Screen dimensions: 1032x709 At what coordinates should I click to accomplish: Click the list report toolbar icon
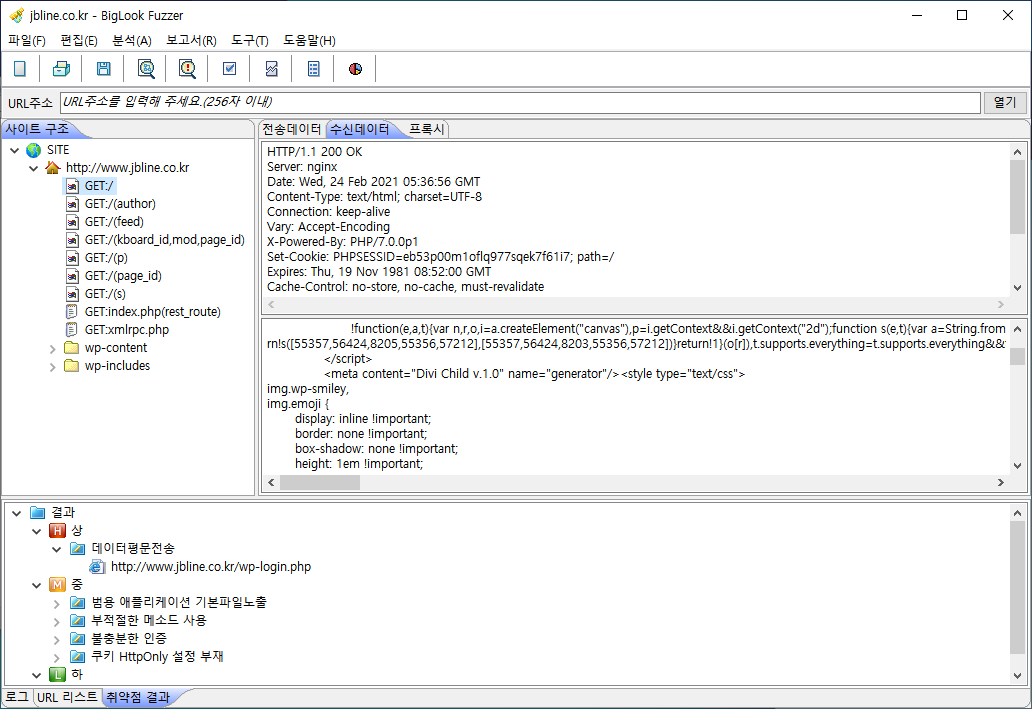tap(313, 69)
